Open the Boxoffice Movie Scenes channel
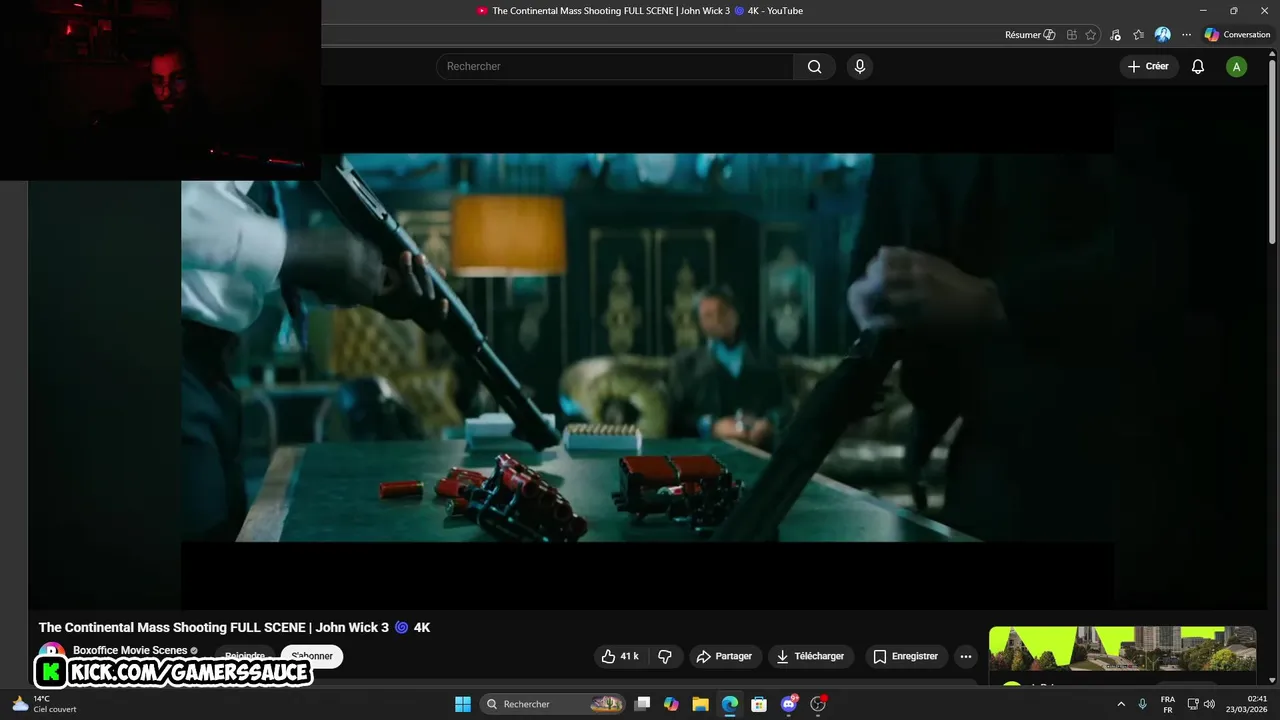The image size is (1280, 720). [130, 650]
